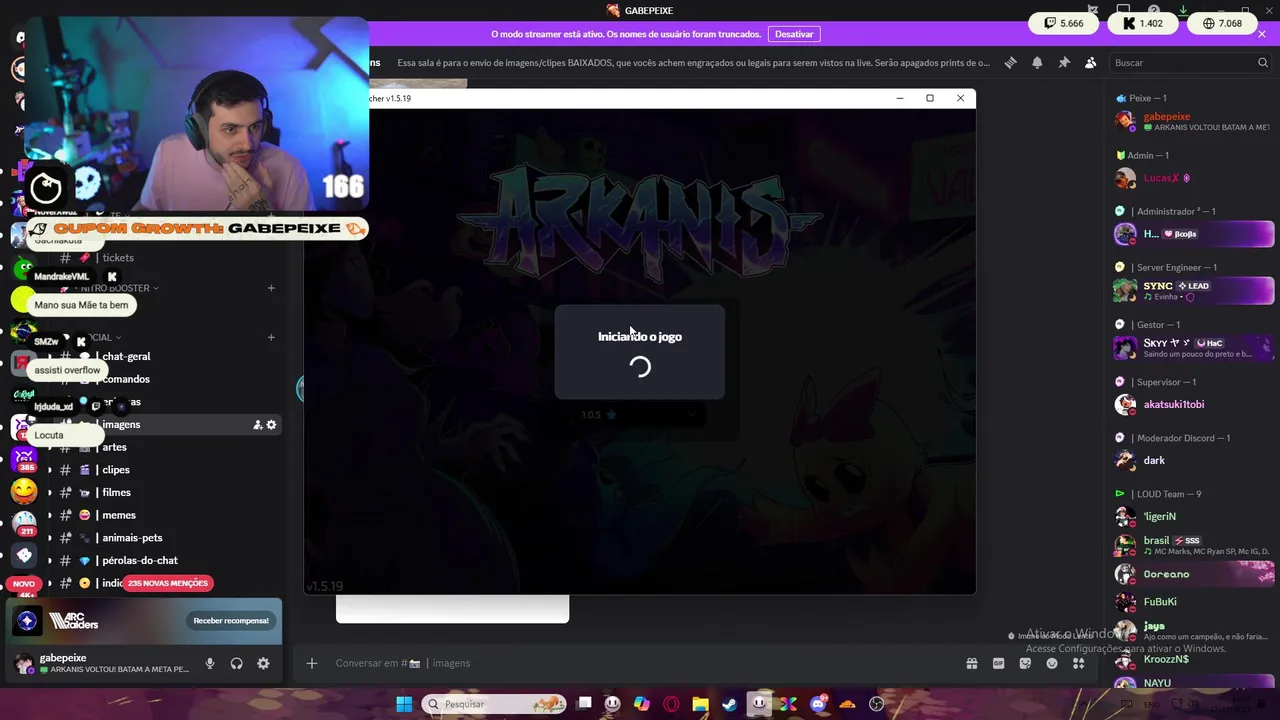Open member NAYU profile
The height and width of the screenshot is (720, 1280).
[1194, 683]
